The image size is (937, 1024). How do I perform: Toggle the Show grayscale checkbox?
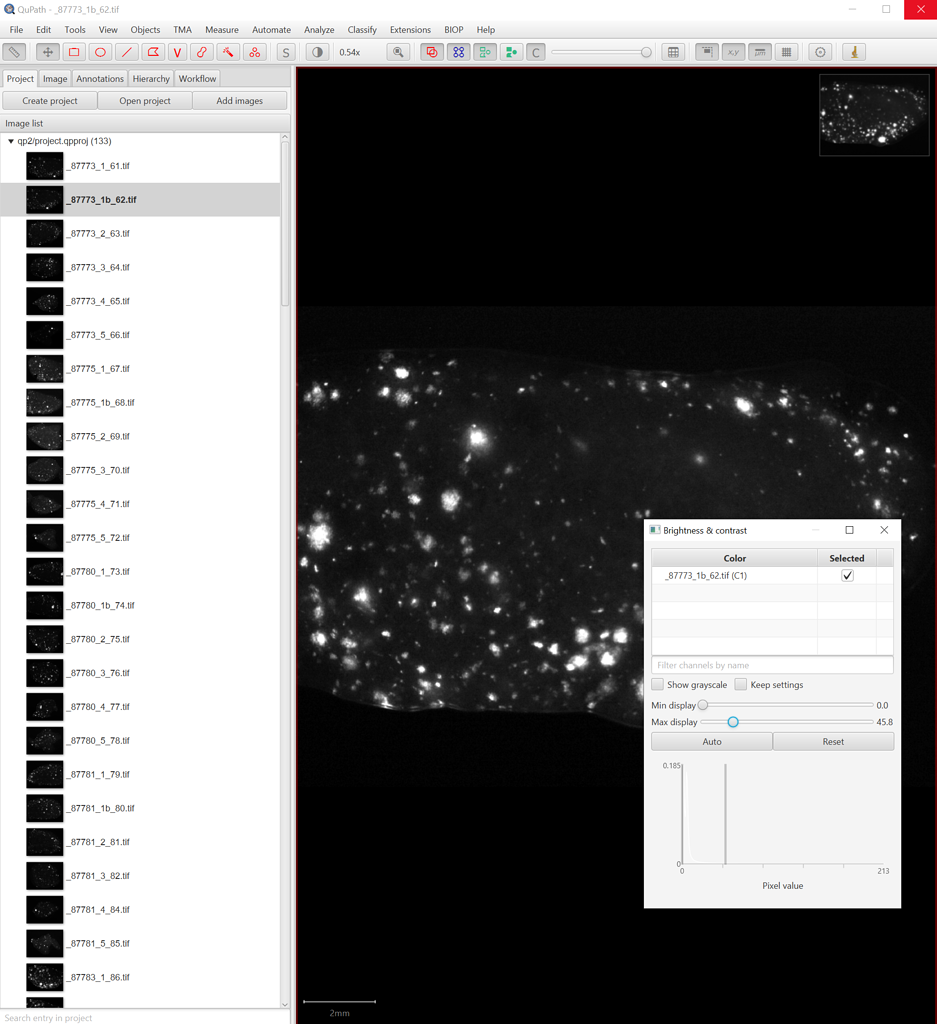click(x=658, y=684)
